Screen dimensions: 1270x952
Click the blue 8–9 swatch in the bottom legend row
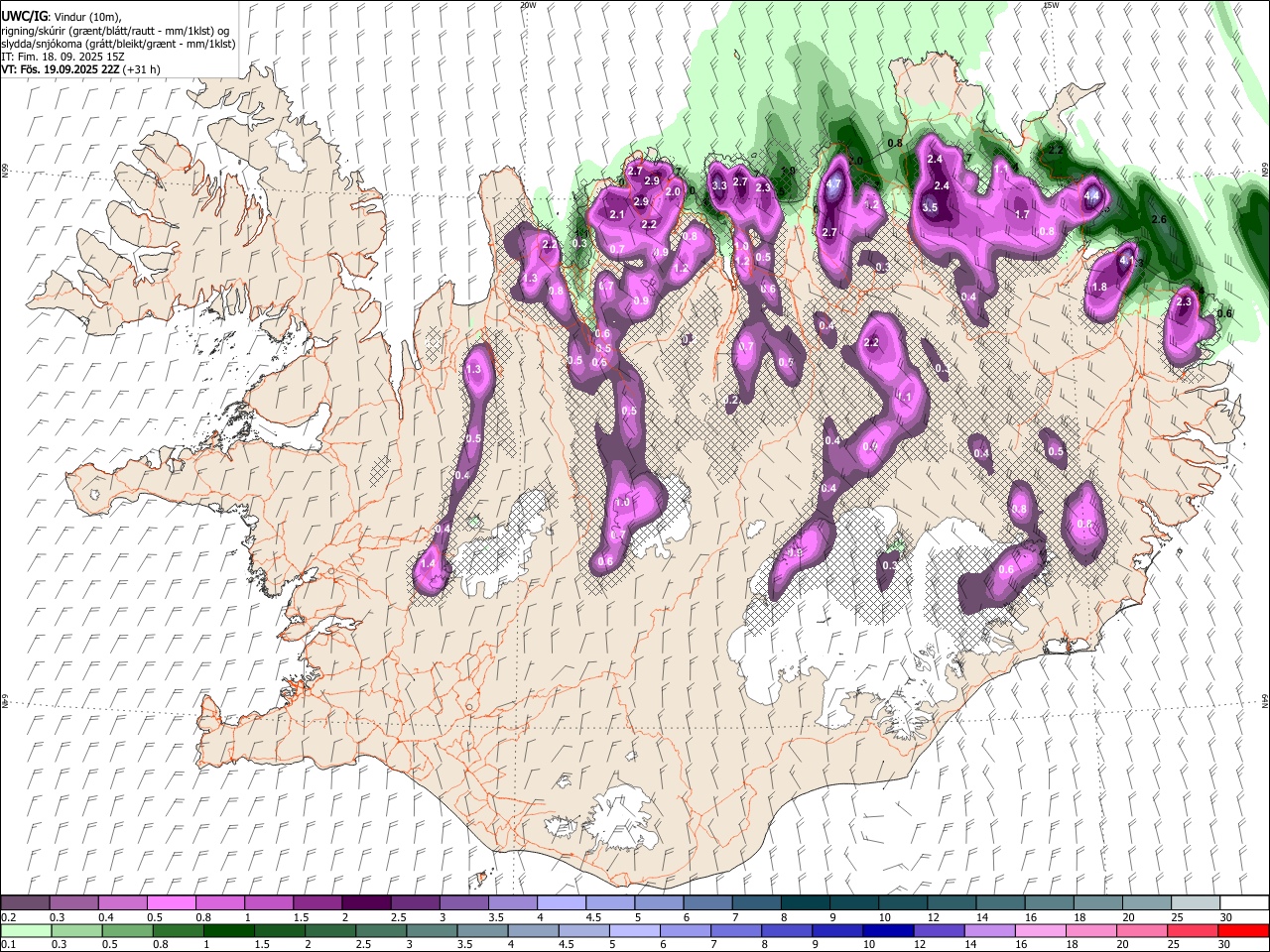(x=787, y=931)
